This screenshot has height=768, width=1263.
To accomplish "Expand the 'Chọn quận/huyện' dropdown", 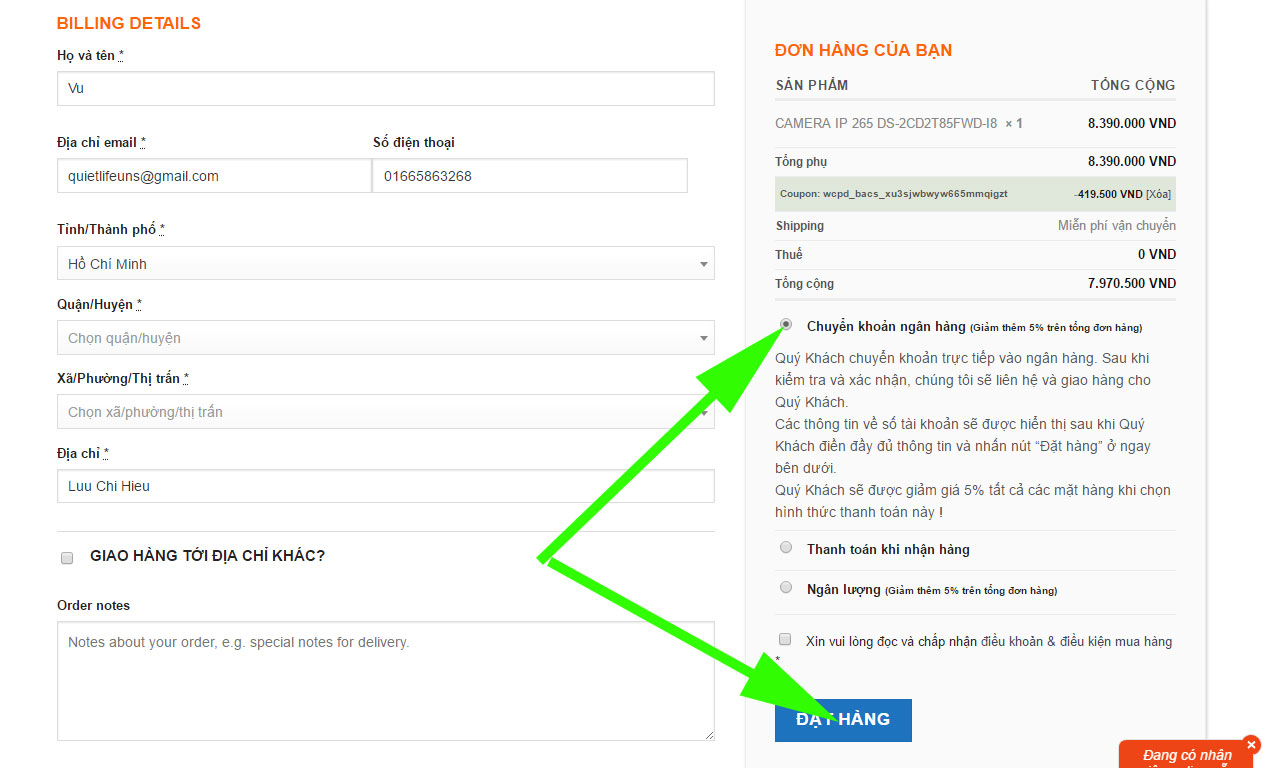I will [385, 338].
